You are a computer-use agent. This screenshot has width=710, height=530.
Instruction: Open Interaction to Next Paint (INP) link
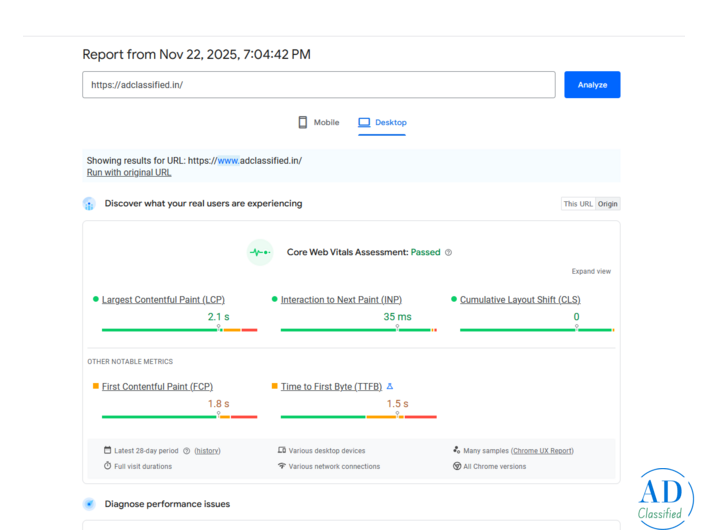(341, 300)
